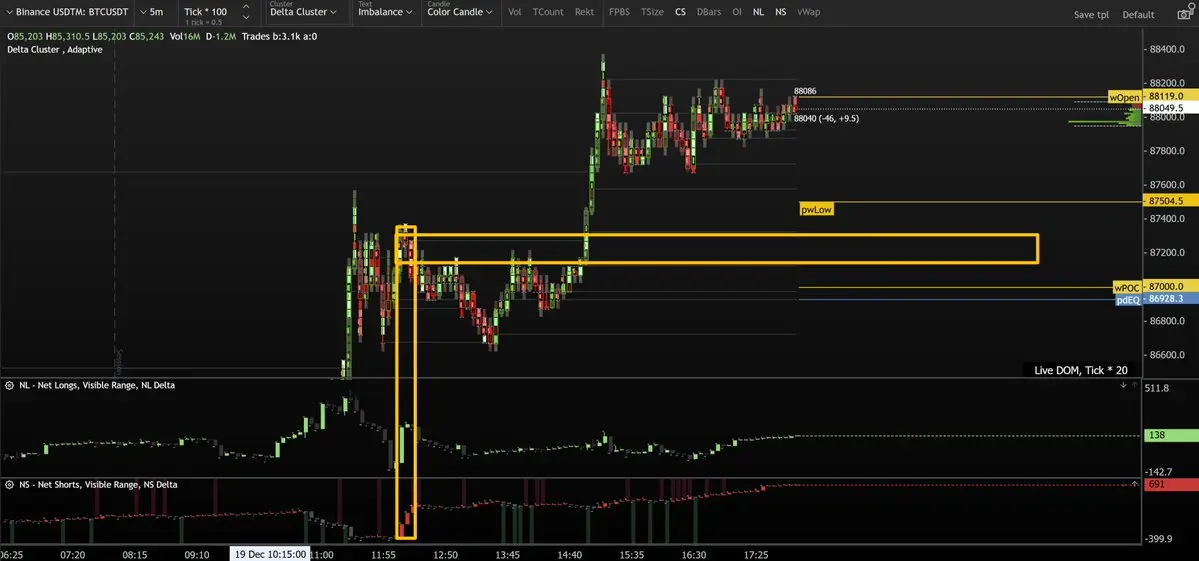Click the Live DOM, Tick * 20 label

click(1080, 370)
